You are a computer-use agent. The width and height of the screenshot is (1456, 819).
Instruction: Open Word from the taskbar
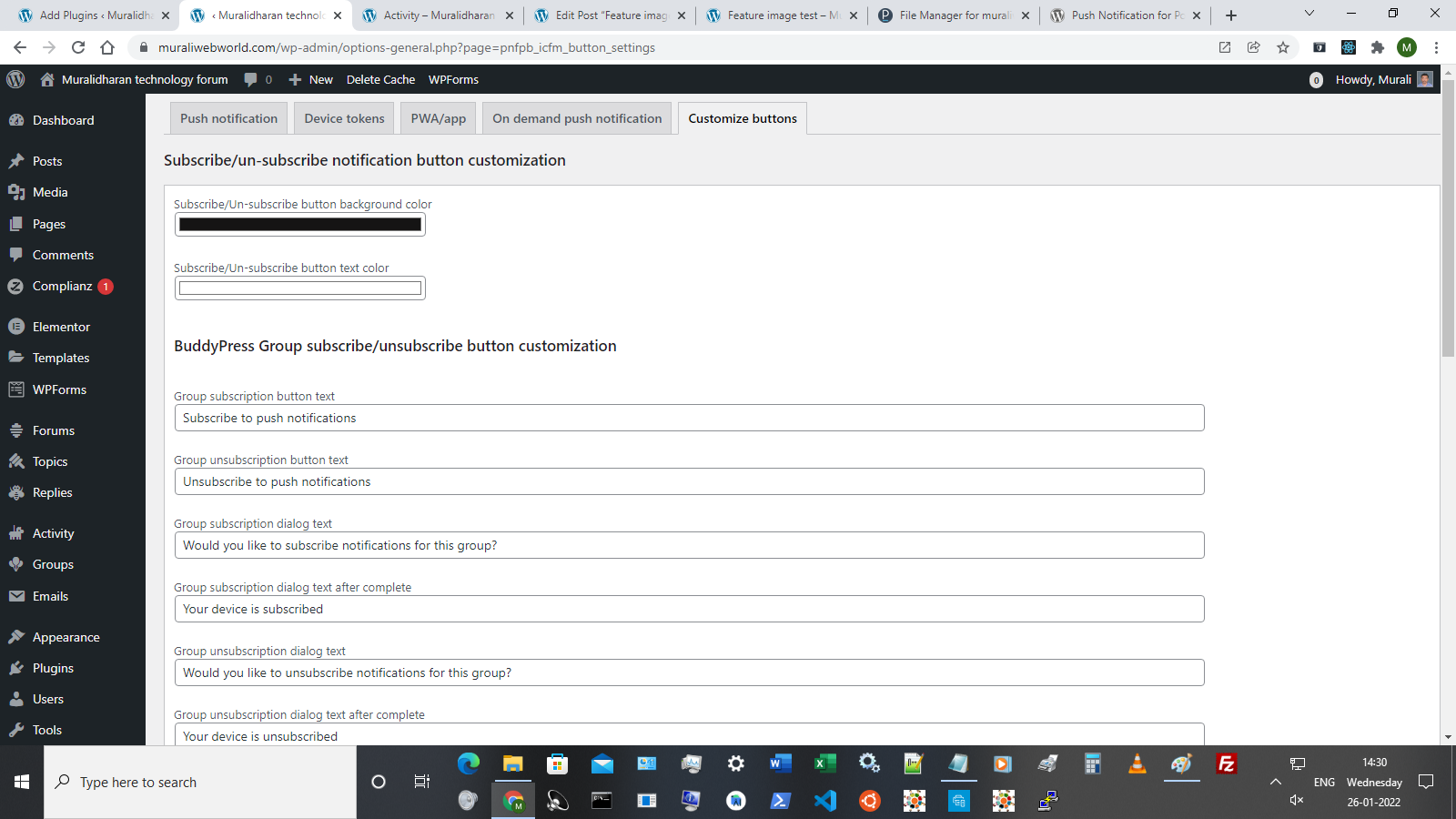(781, 763)
